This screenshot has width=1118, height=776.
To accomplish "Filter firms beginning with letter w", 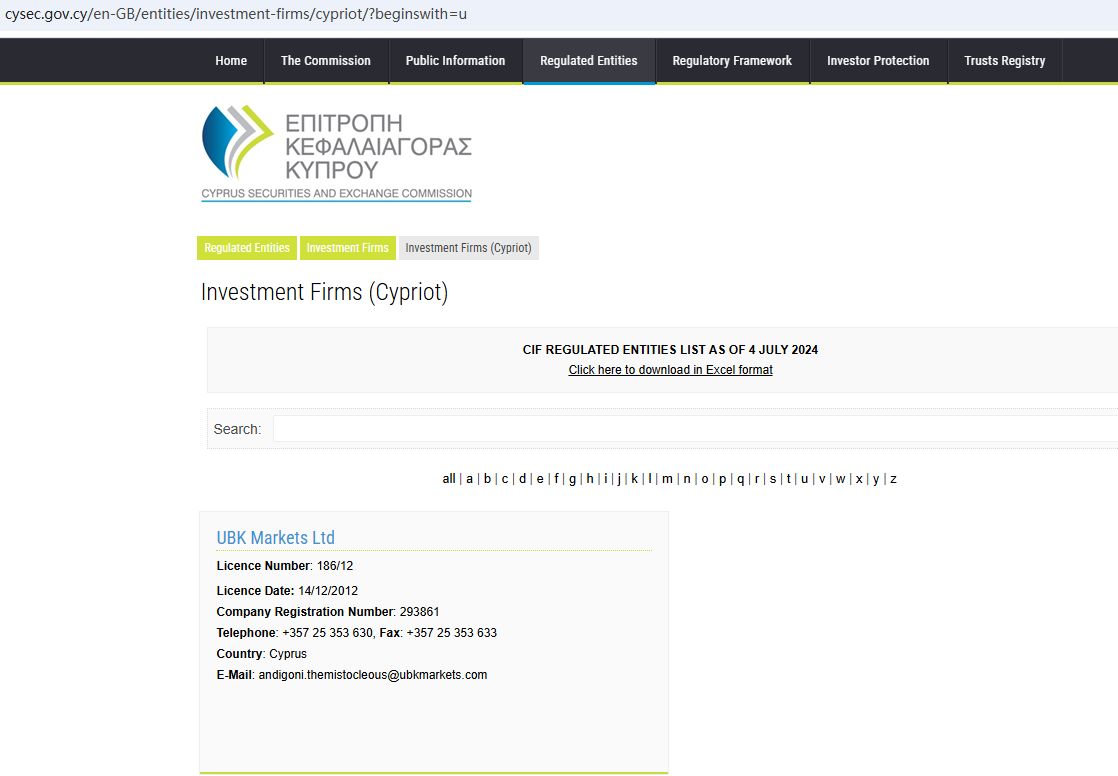I will (x=840, y=479).
